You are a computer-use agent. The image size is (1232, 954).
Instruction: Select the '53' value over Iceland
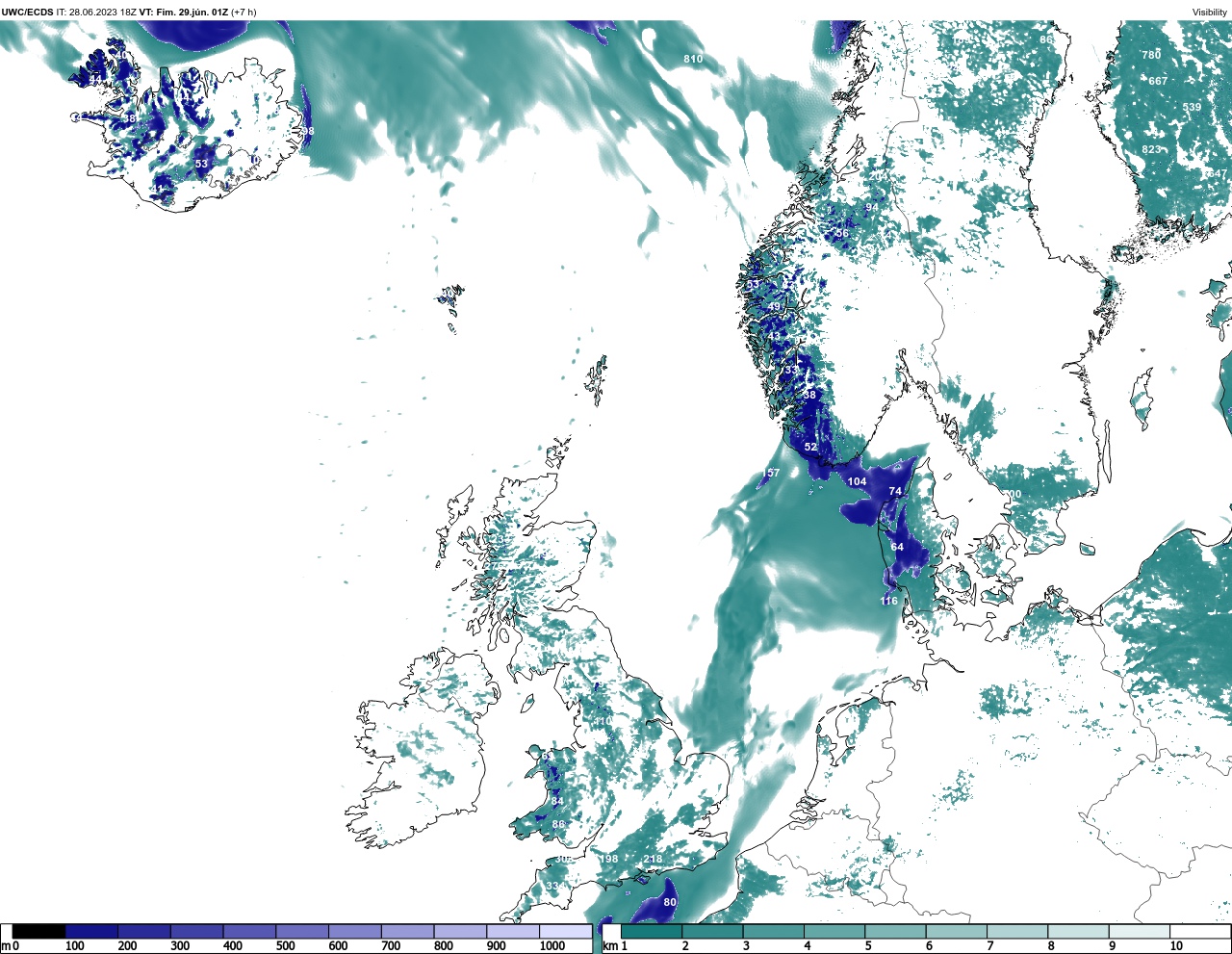[201, 164]
